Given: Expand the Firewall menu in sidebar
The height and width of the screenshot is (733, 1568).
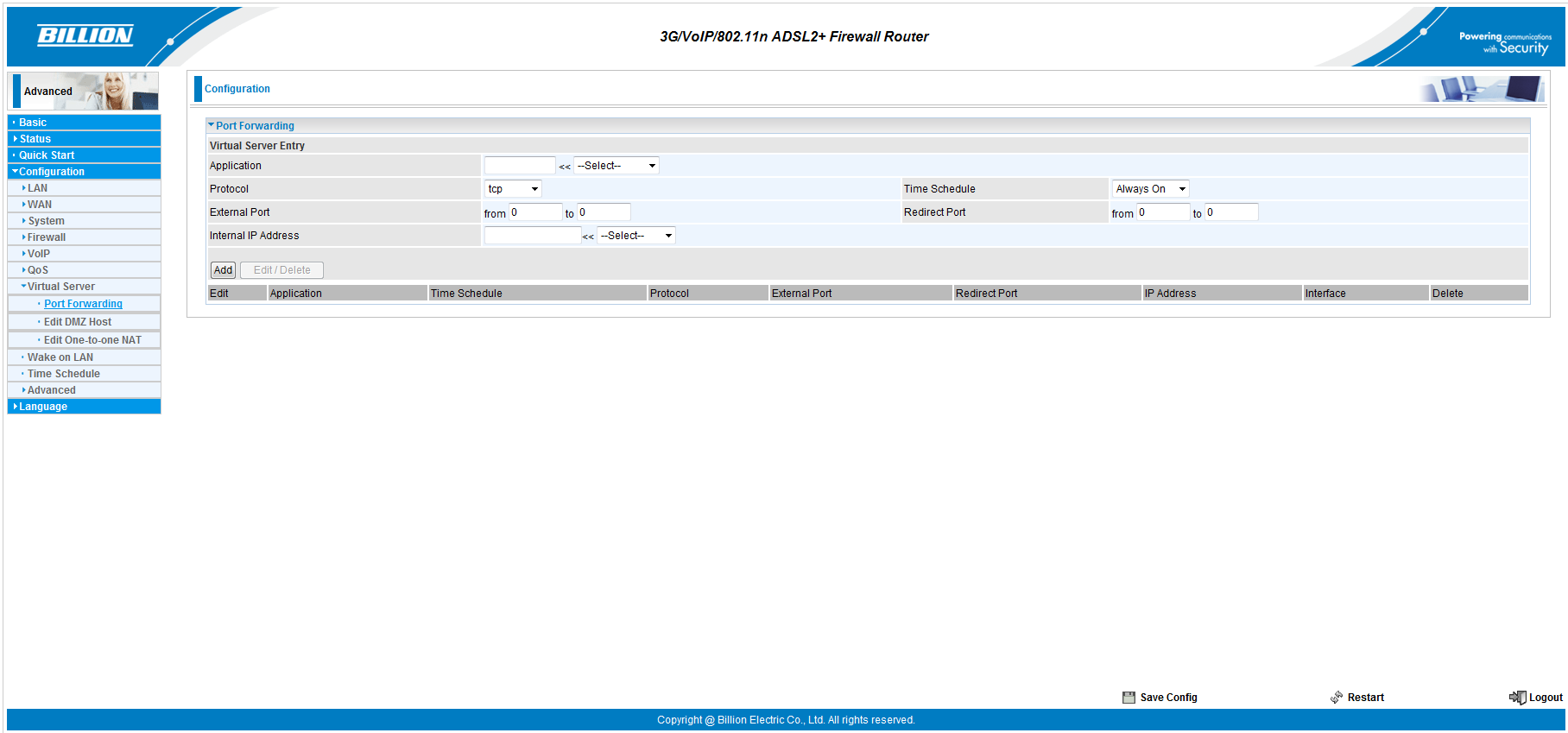Looking at the screenshot, I should click(47, 237).
